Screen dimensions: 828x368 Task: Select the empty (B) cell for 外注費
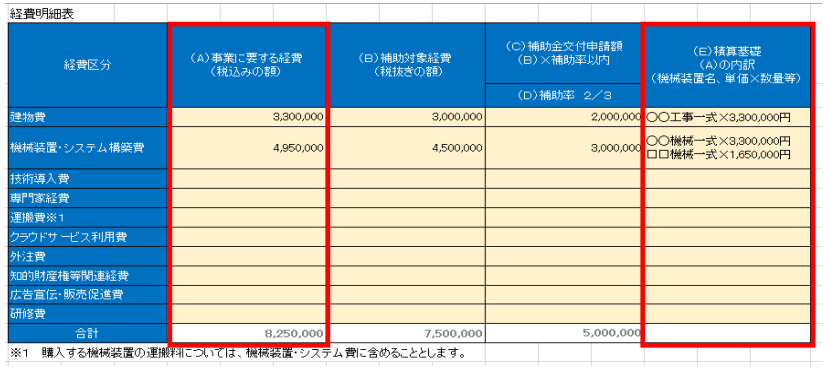[405, 257]
